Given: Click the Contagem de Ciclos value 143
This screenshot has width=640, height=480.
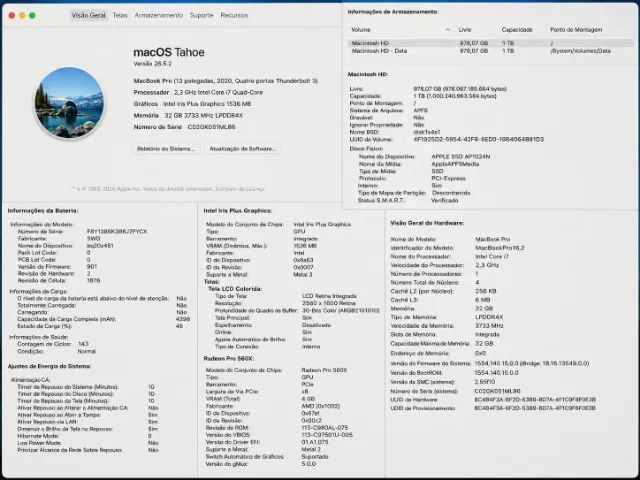Looking at the screenshot, I should tap(83, 344).
